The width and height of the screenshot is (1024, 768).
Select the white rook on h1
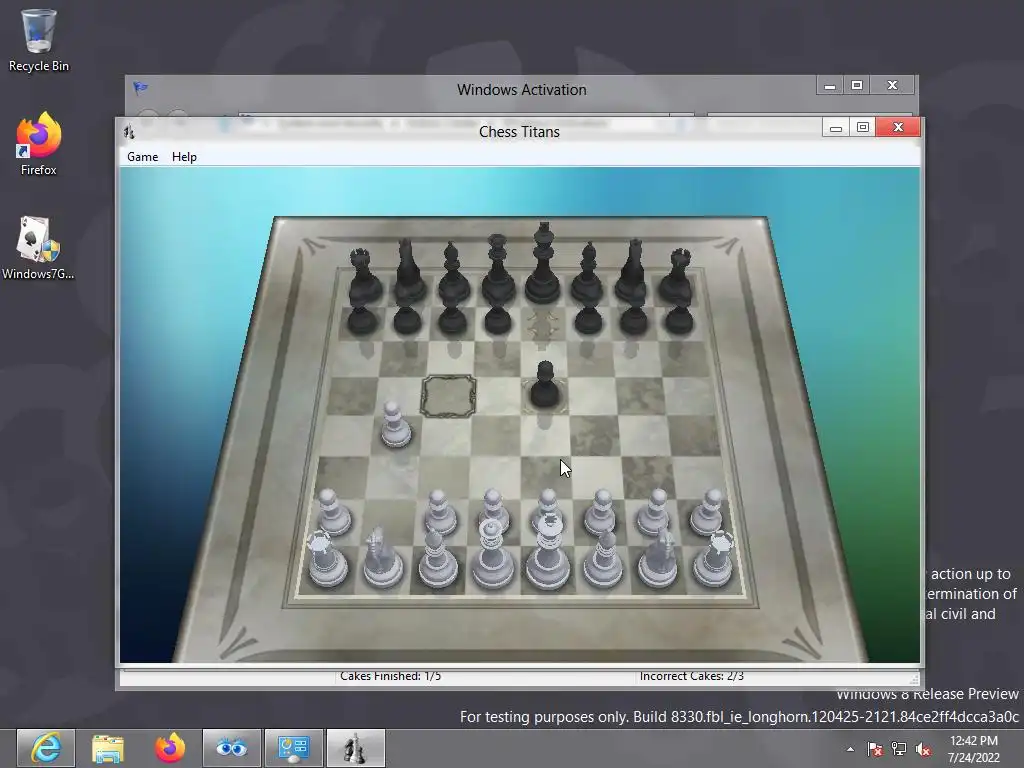(x=714, y=559)
